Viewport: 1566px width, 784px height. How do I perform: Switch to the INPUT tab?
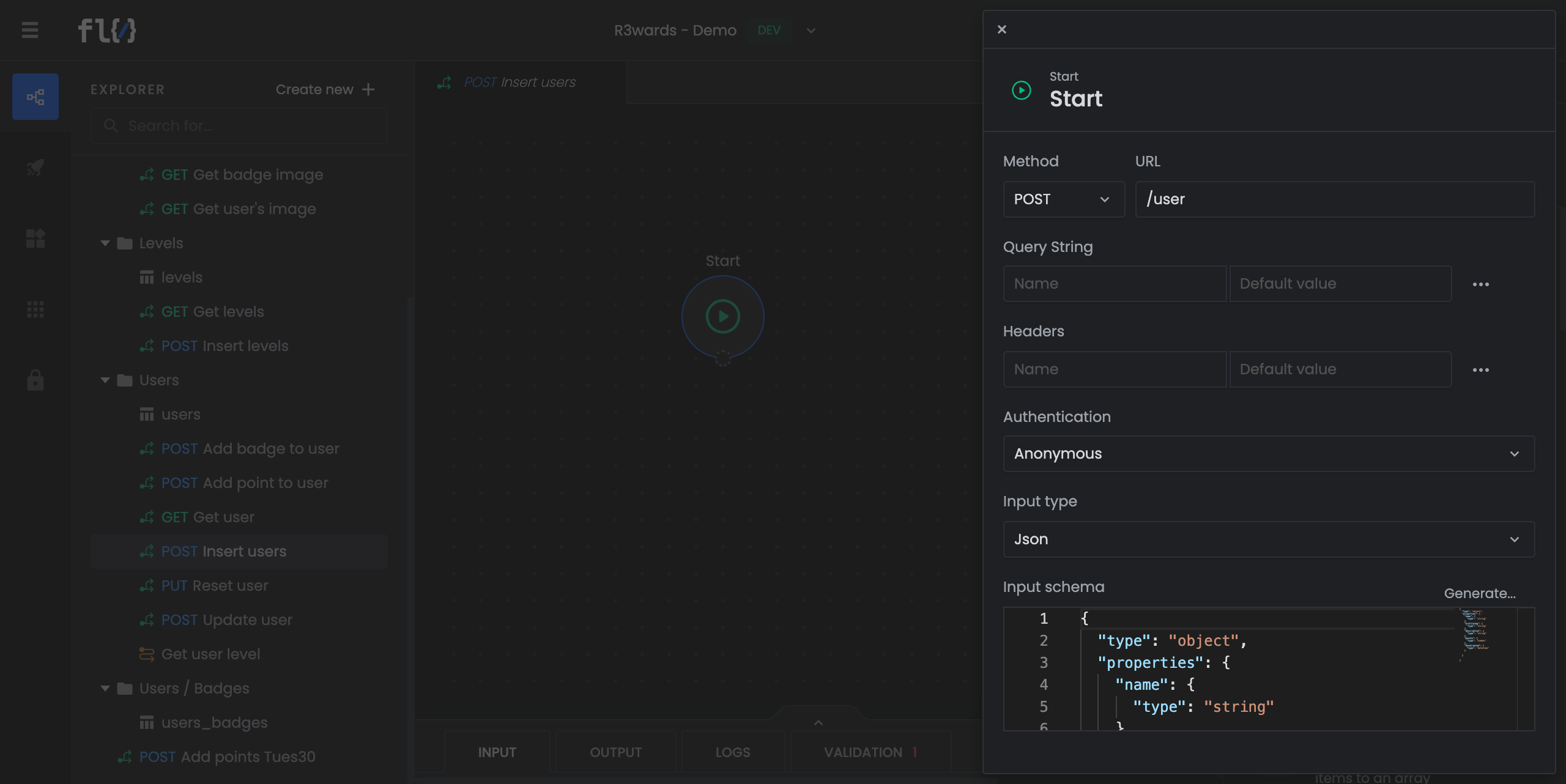coord(497,752)
